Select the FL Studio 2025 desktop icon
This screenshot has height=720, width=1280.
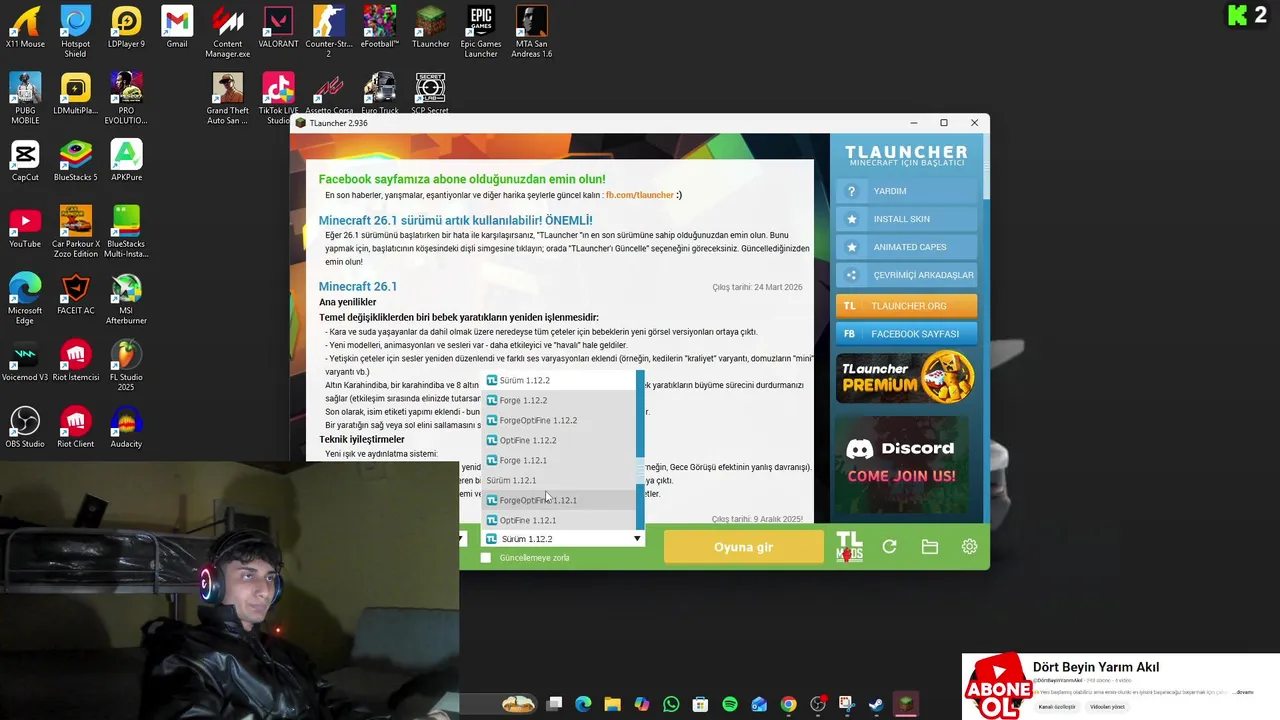126,366
